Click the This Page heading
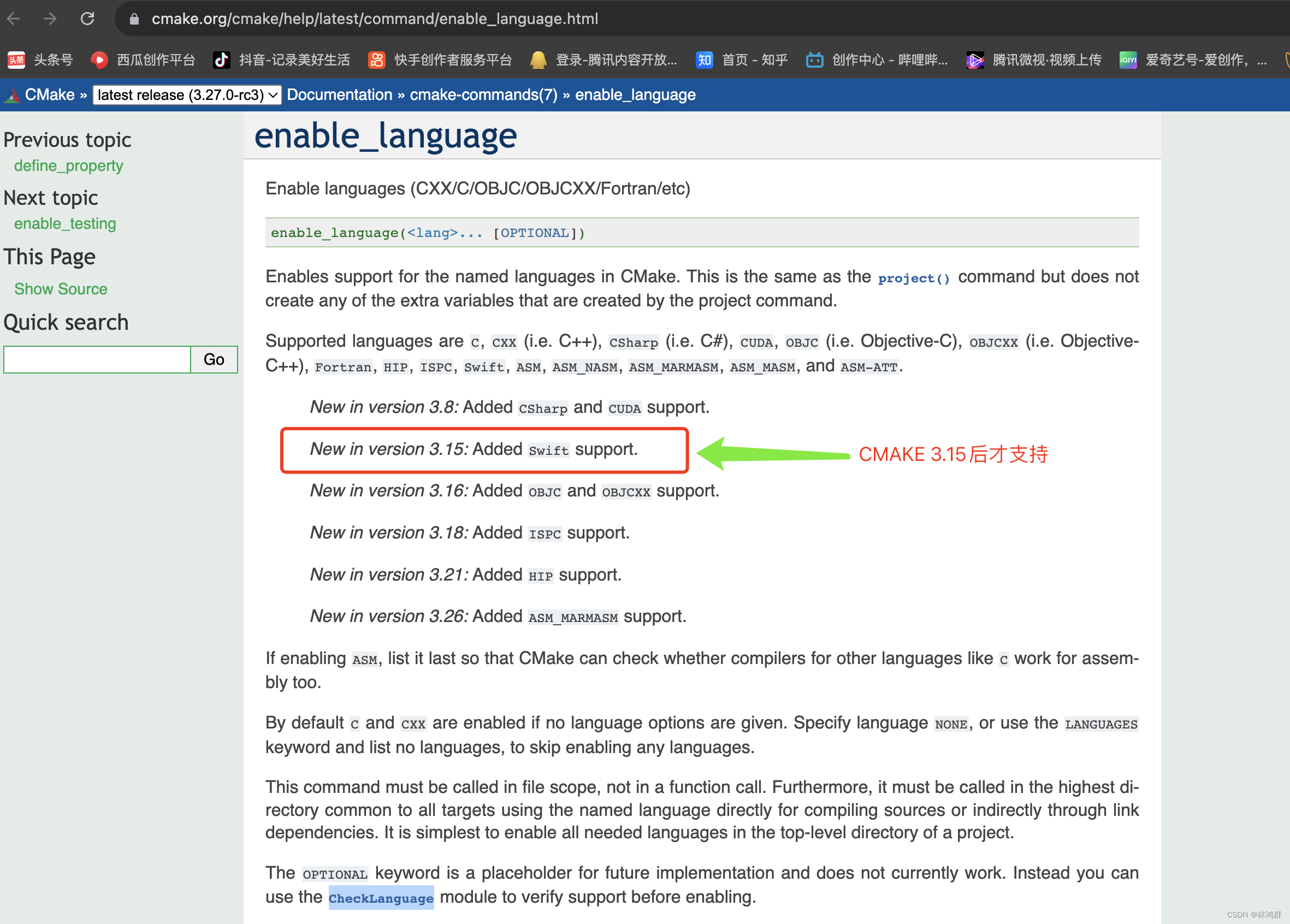 (x=50, y=257)
